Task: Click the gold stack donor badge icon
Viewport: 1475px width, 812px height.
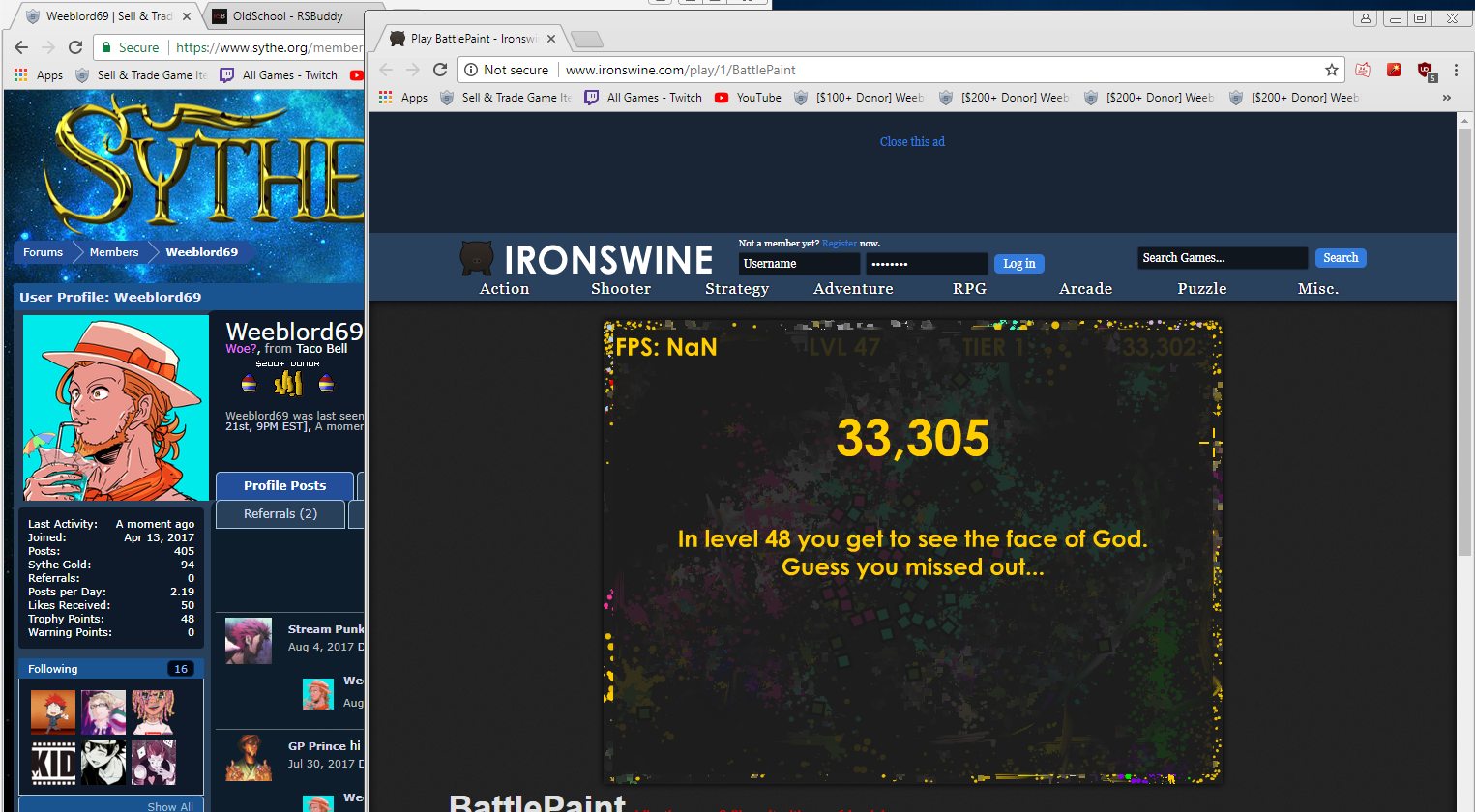Action: point(287,384)
